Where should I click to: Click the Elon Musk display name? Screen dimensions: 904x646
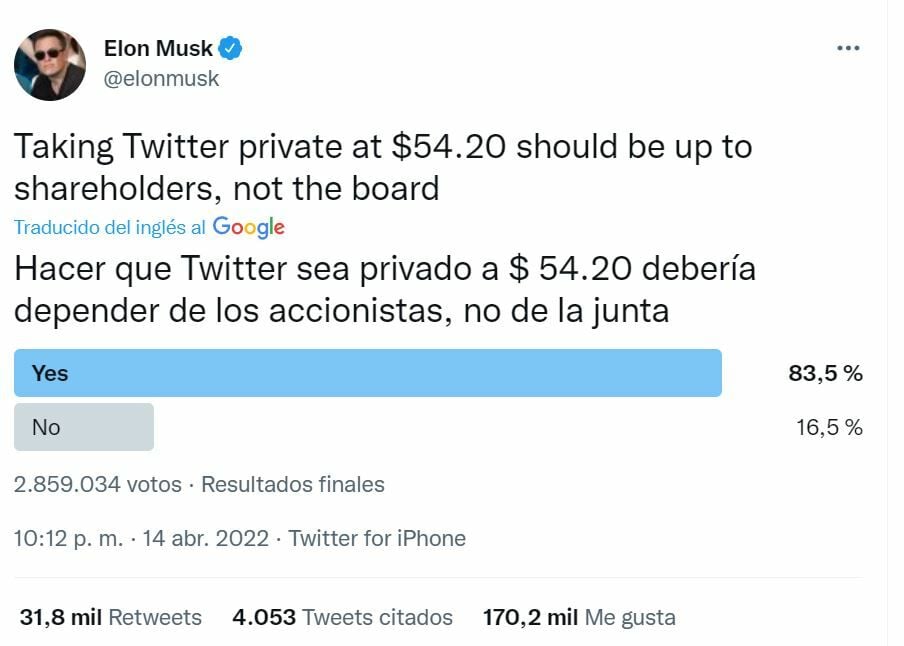158,48
